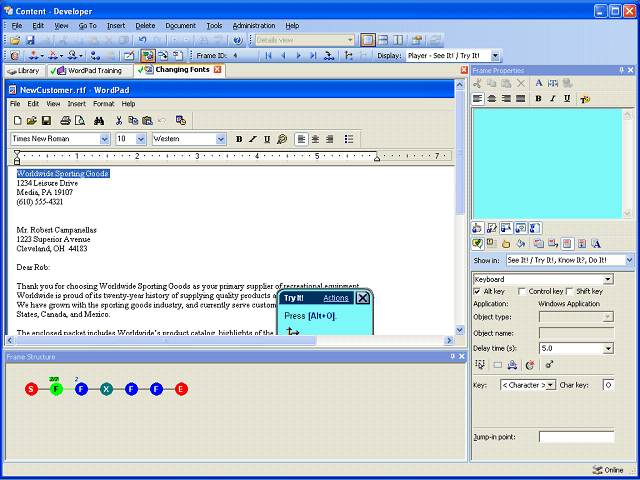Open the Insert menu in Developer

click(116, 26)
